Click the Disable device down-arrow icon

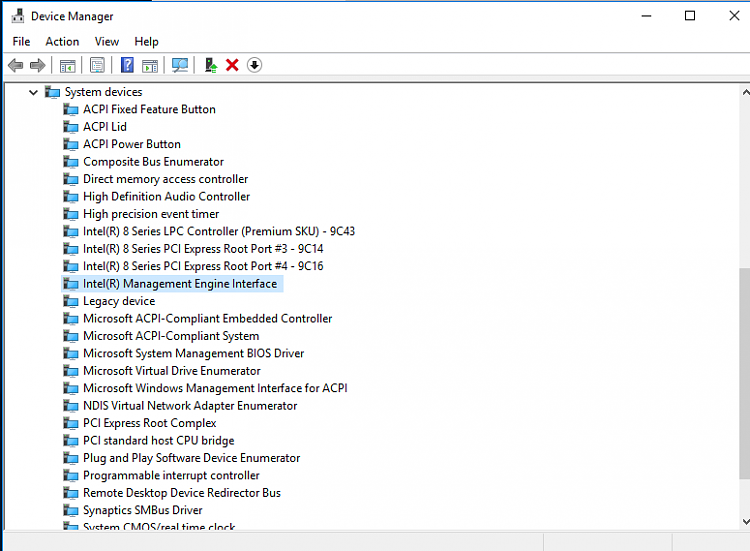254,65
